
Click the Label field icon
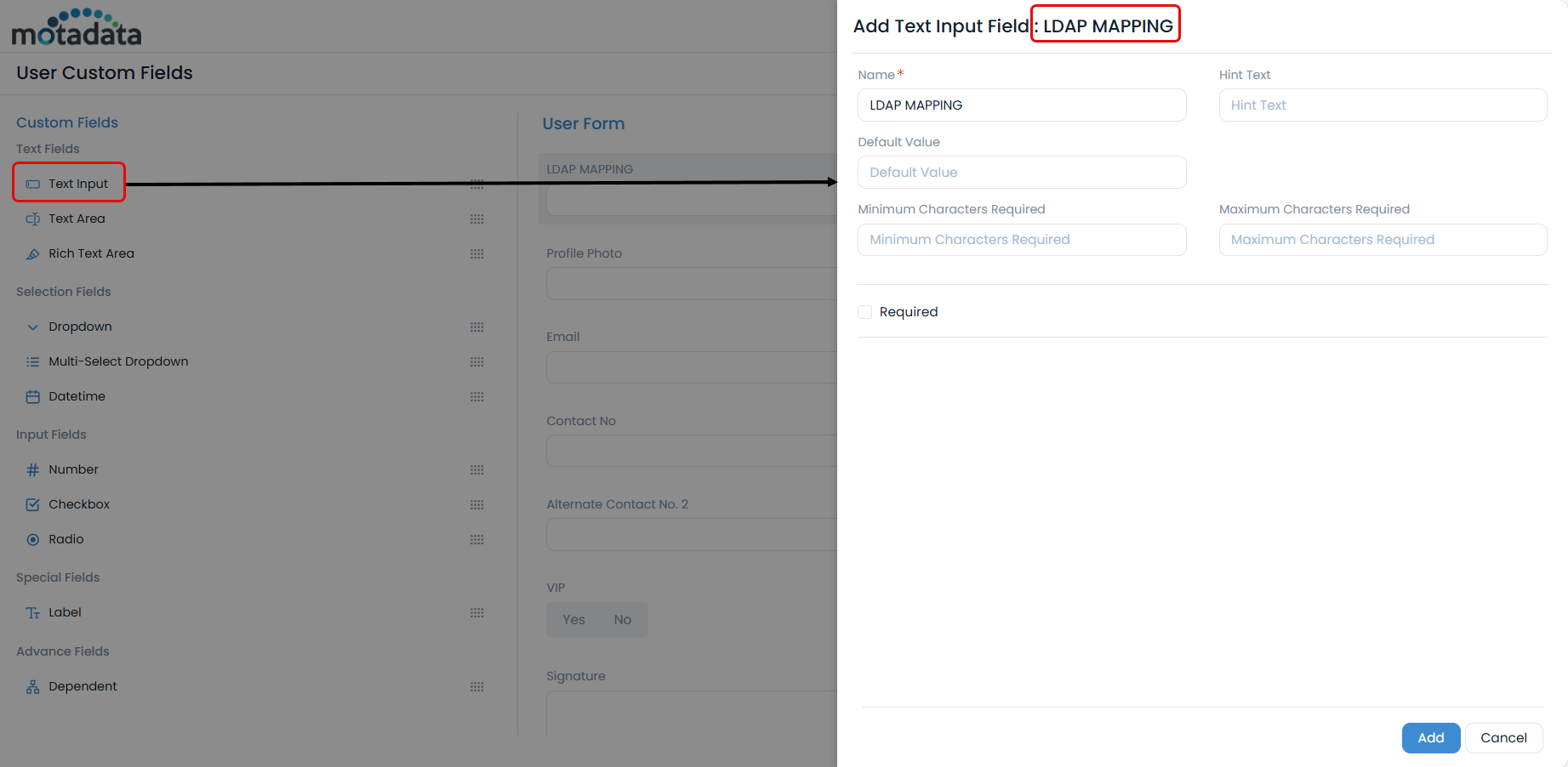coord(33,613)
